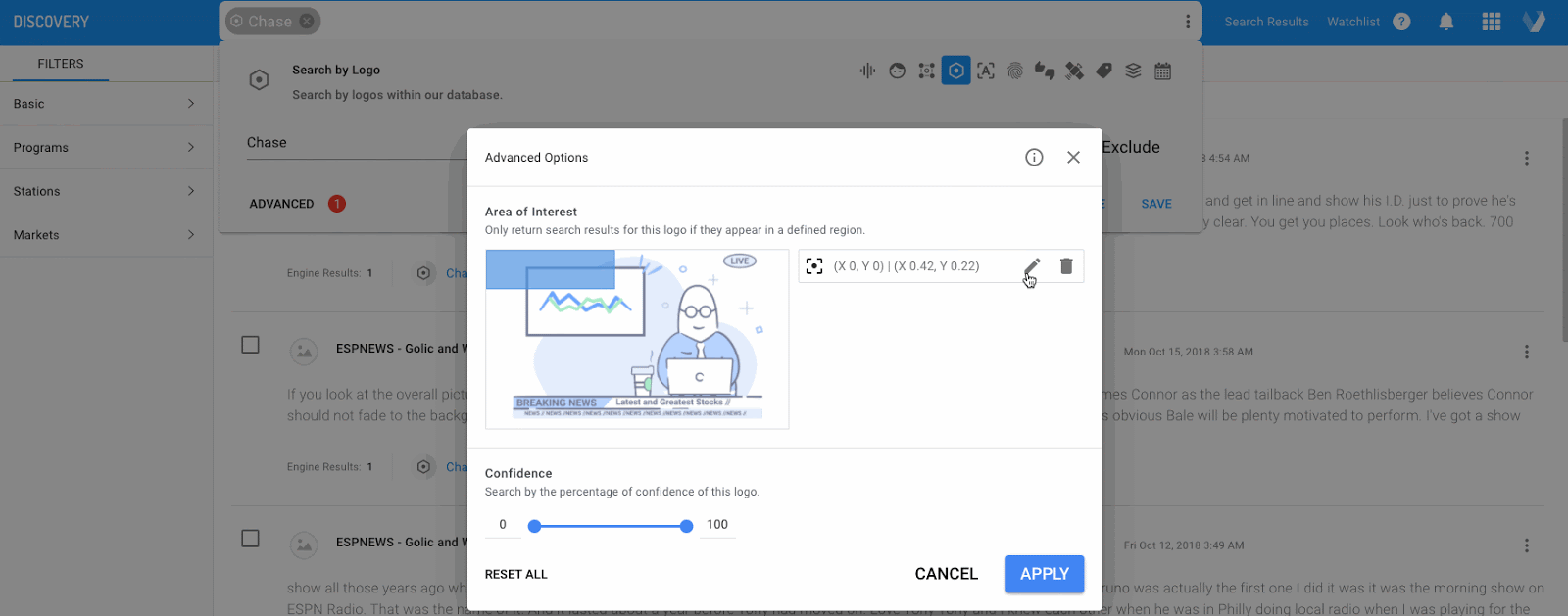Select the layers search icon
1568x616 pixels.
click(1133, 71)
